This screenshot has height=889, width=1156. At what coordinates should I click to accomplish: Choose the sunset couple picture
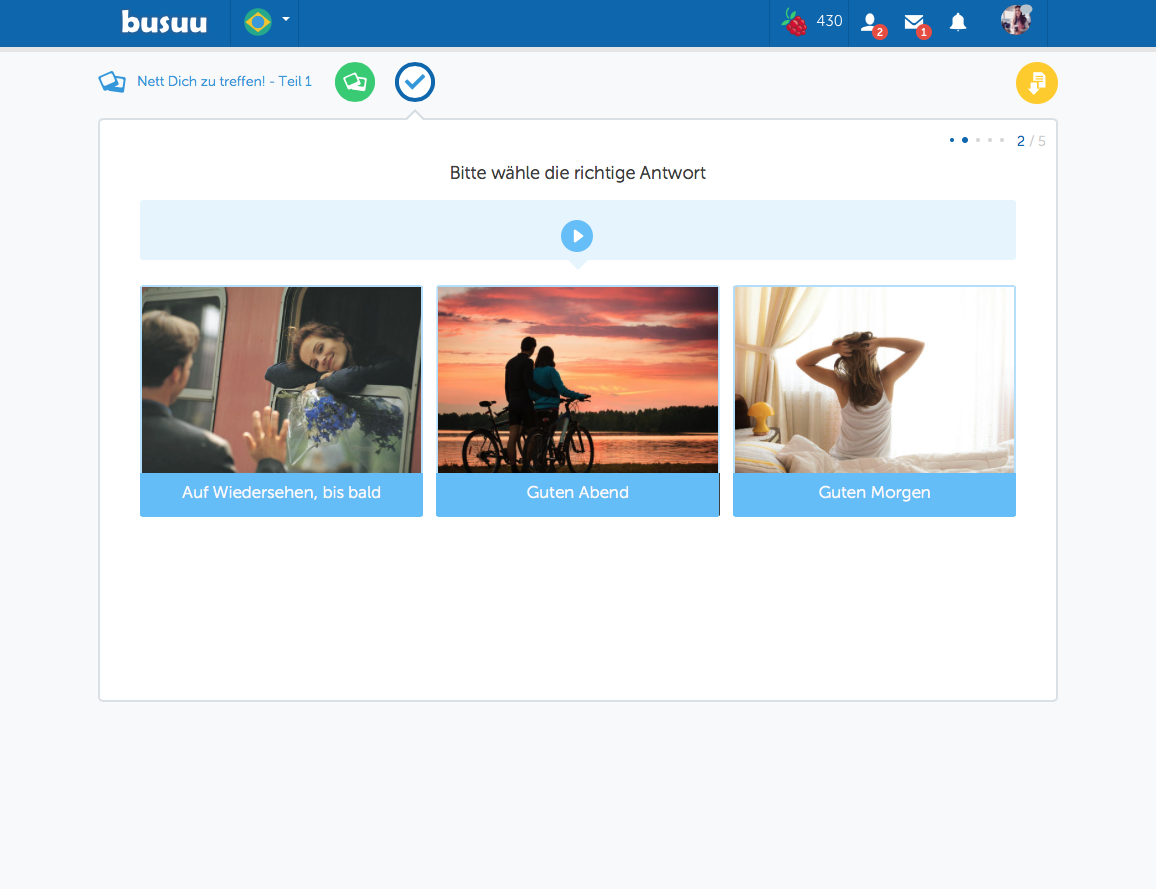click(x=578, y=380)
